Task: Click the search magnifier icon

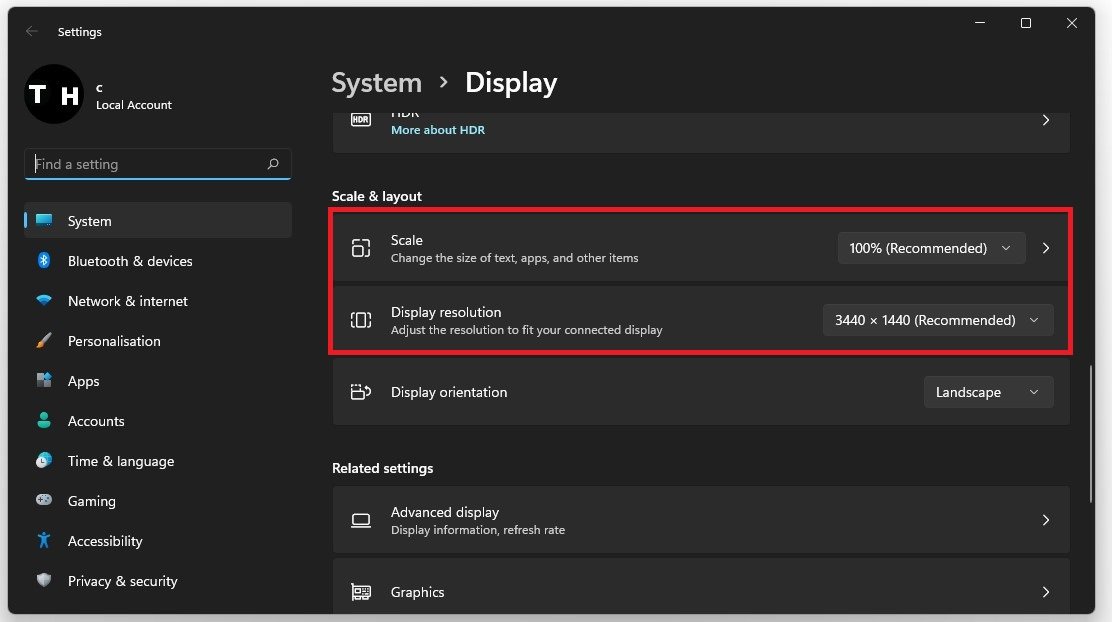Action: 273,164
